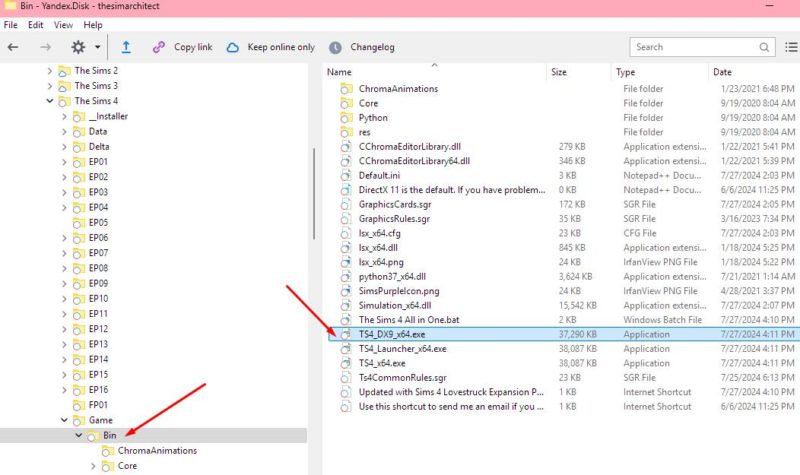This screenshot has width=800, height=475.
Task: Open the Changelog clock icon
Action: point(335,47)
